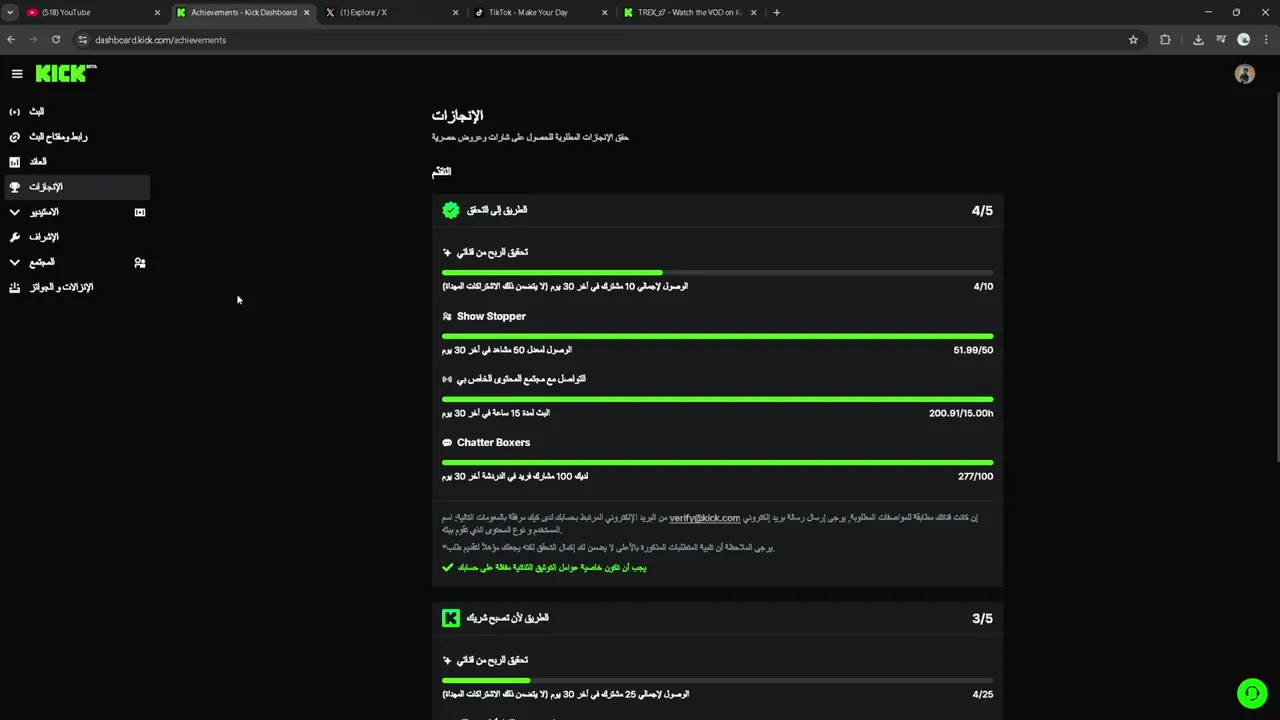Click the stream URL and key link icon
This screenshot has height=720, width=1280.
[14, 137]
